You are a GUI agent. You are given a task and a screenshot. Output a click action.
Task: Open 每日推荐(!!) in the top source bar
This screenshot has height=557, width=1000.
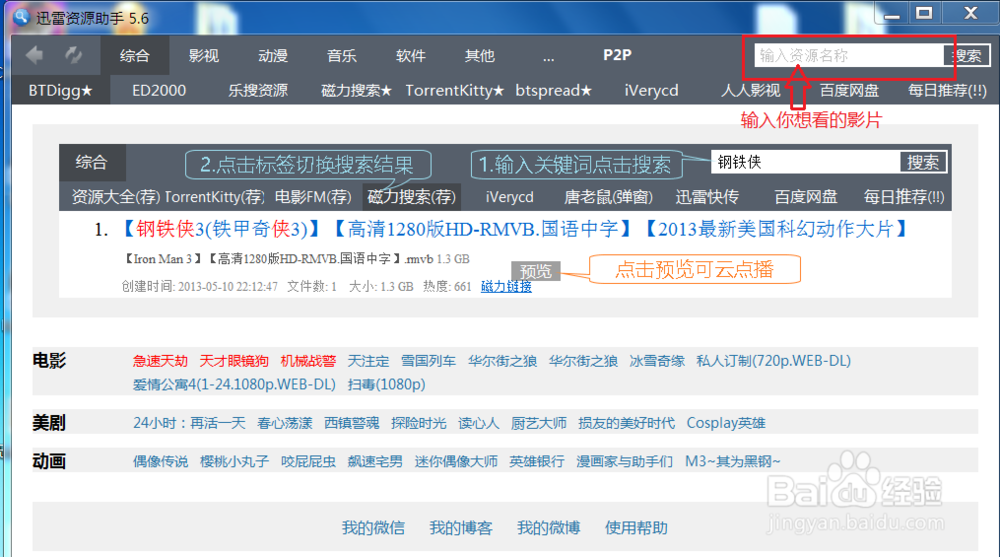tap(947, 91)
